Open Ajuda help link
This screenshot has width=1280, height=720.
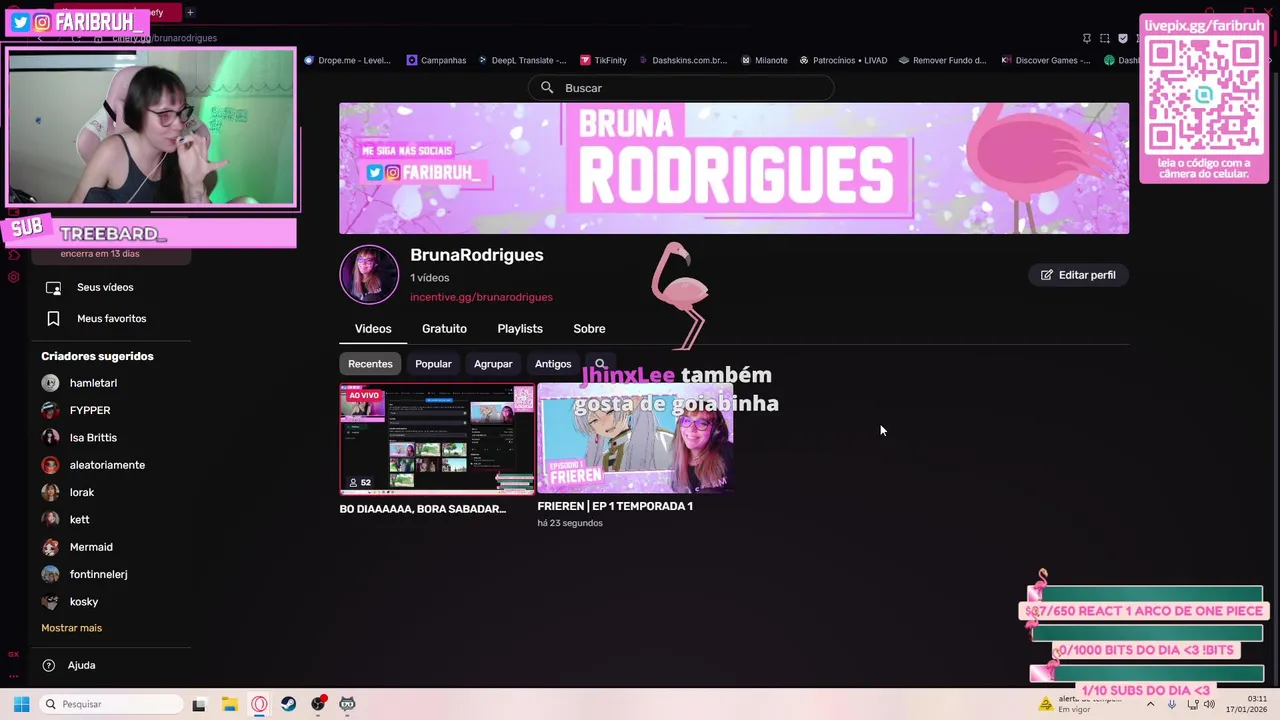pos(81,666)
